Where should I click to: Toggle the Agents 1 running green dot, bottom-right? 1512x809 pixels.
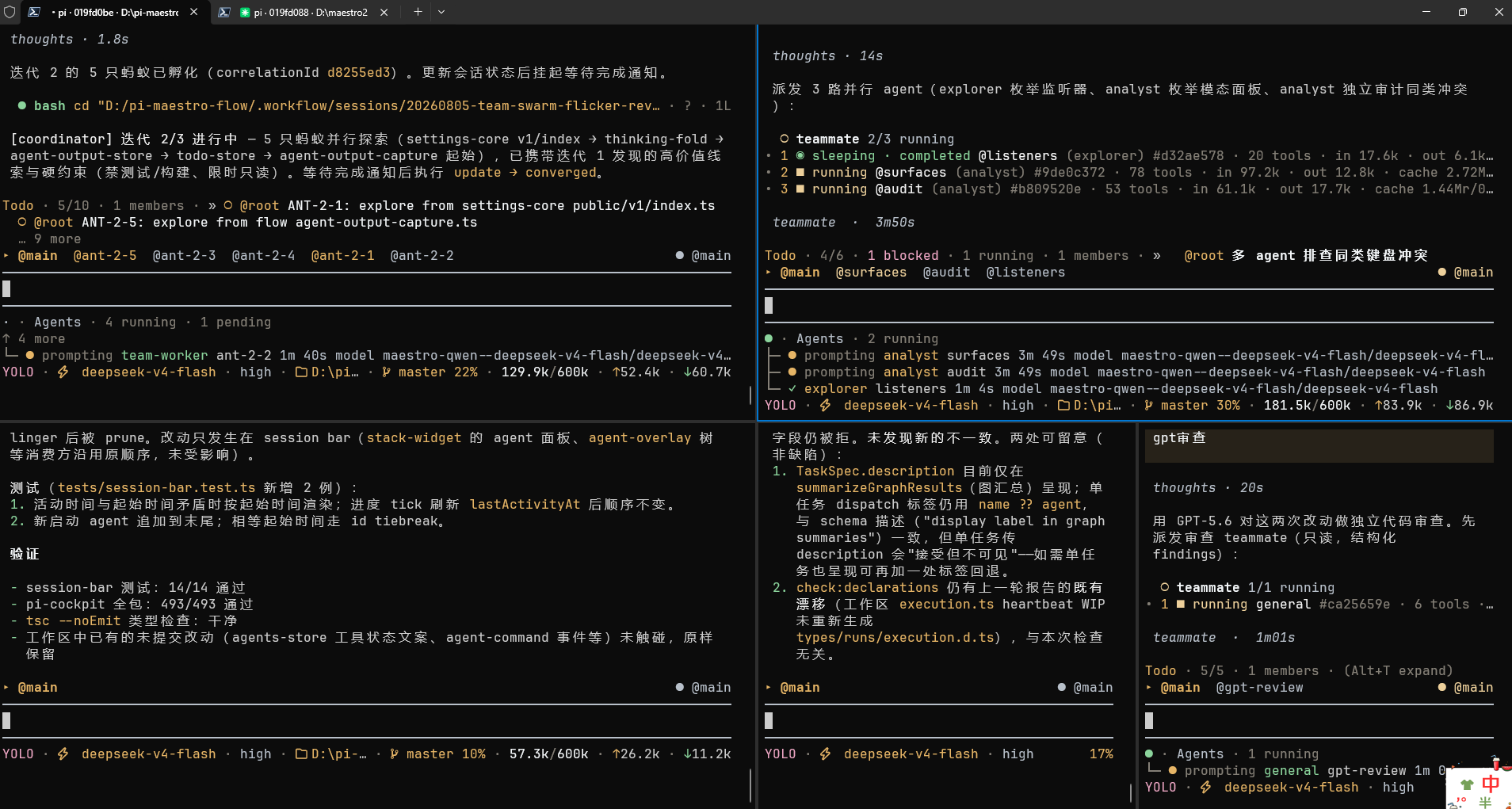pyautogui.click(x=1148, y=754)
